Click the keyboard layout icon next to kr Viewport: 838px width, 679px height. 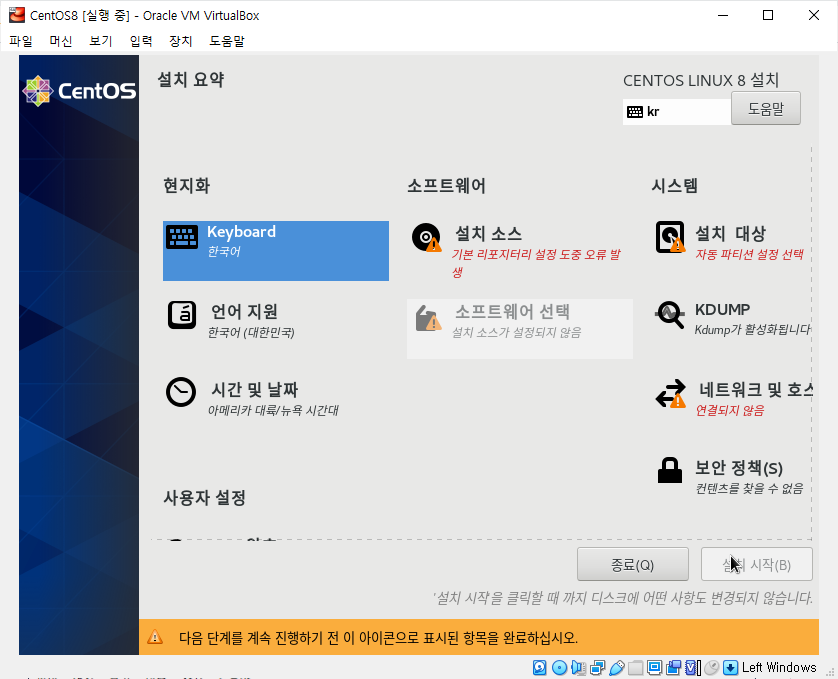tap(635, 112)
